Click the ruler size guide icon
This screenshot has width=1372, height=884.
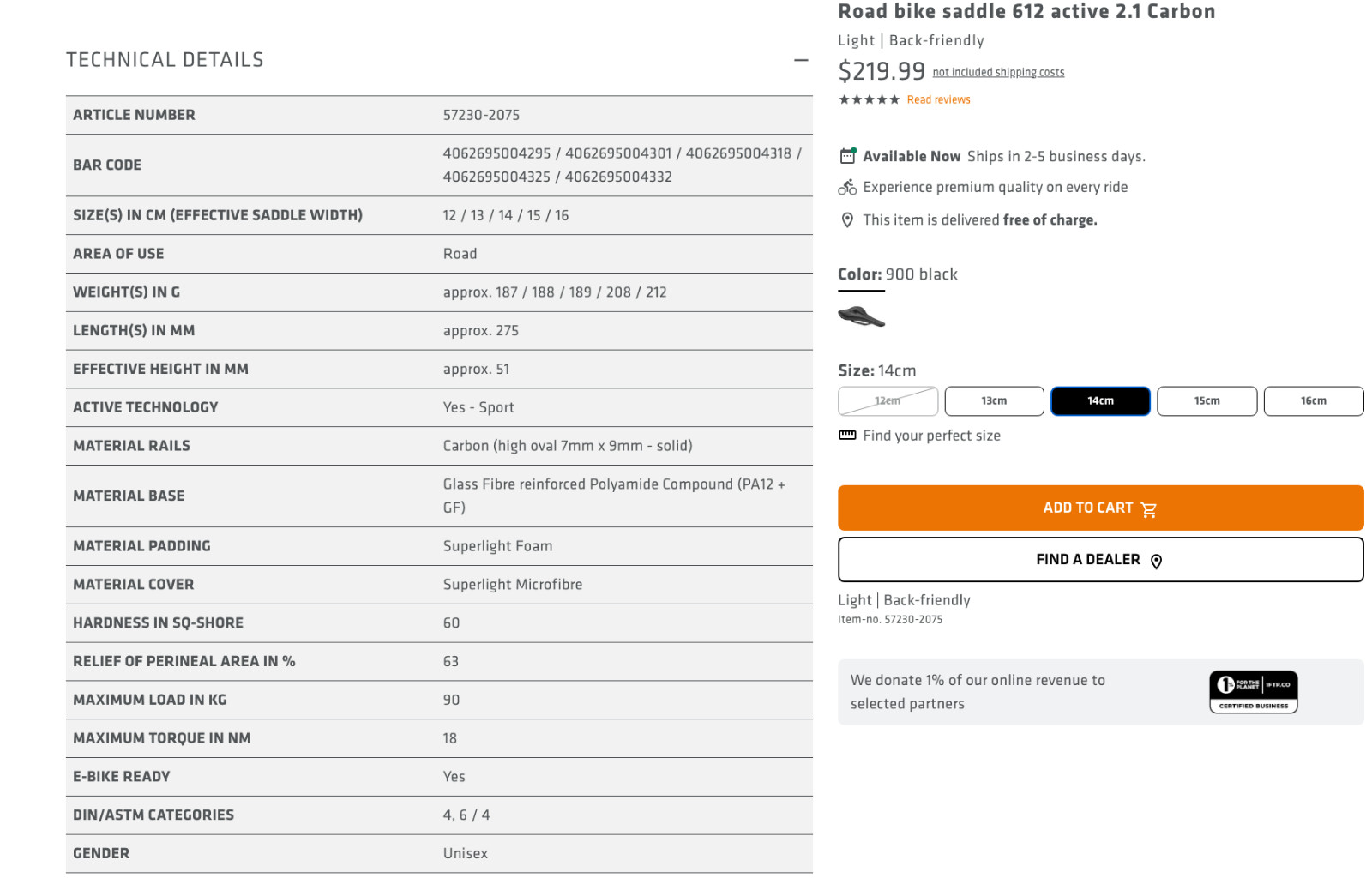pos(847,435)
